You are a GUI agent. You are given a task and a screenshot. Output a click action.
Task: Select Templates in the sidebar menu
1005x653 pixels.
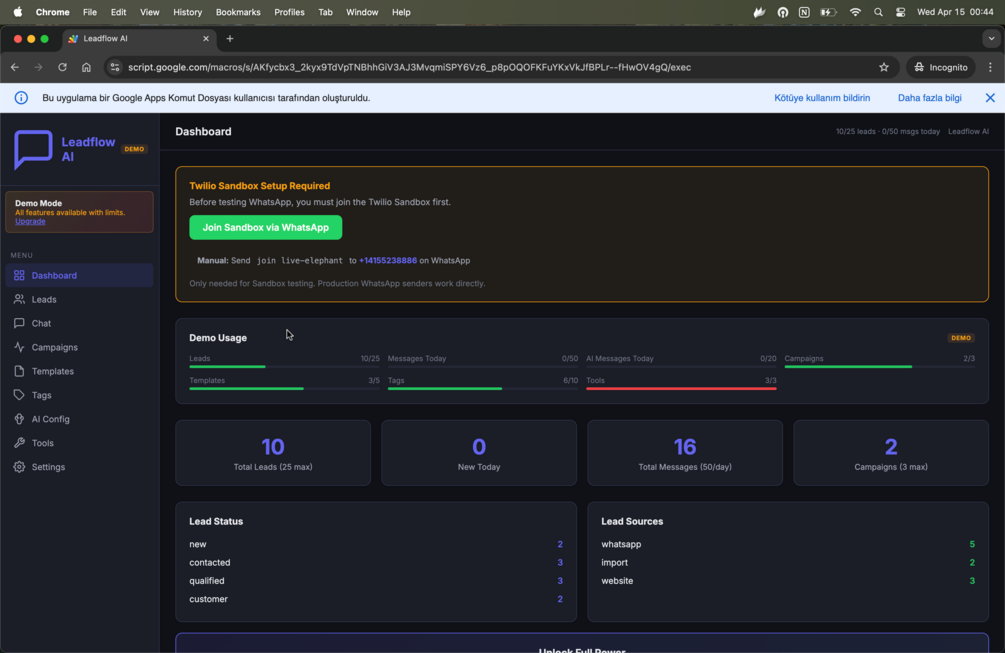79,371
